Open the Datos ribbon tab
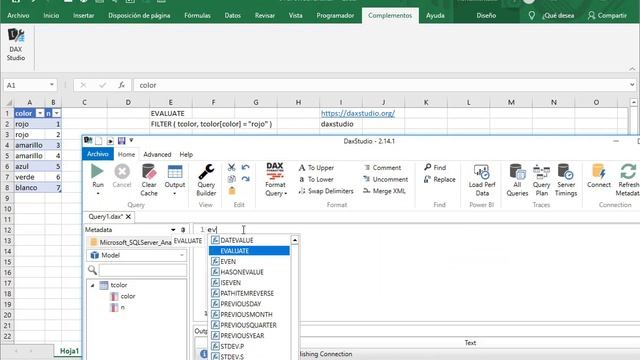 (x=232, y=16)
